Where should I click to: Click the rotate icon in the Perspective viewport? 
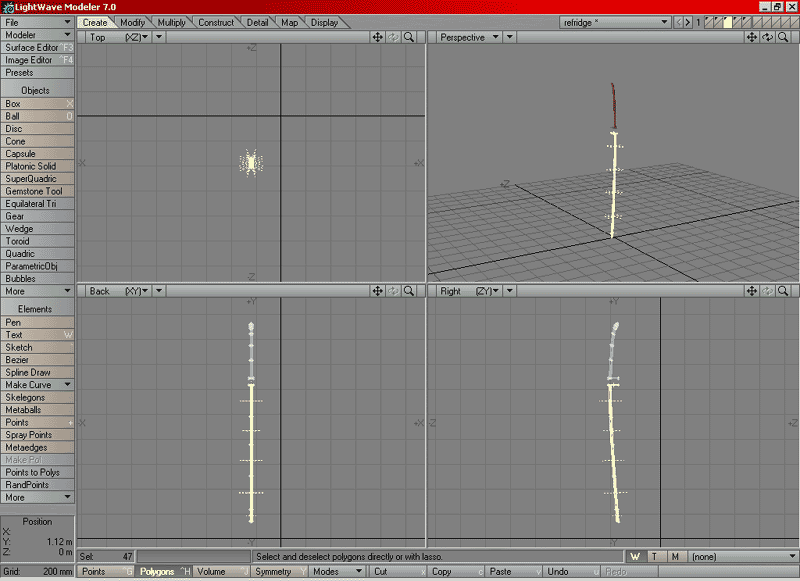point(767,37)
